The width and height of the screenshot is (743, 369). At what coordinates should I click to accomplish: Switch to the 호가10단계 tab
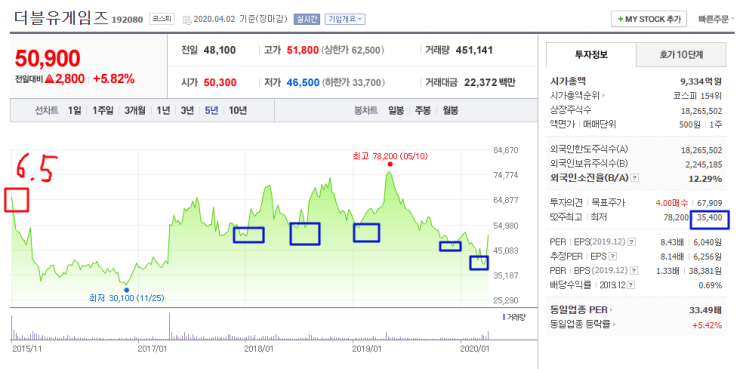(x=681, y=55)
